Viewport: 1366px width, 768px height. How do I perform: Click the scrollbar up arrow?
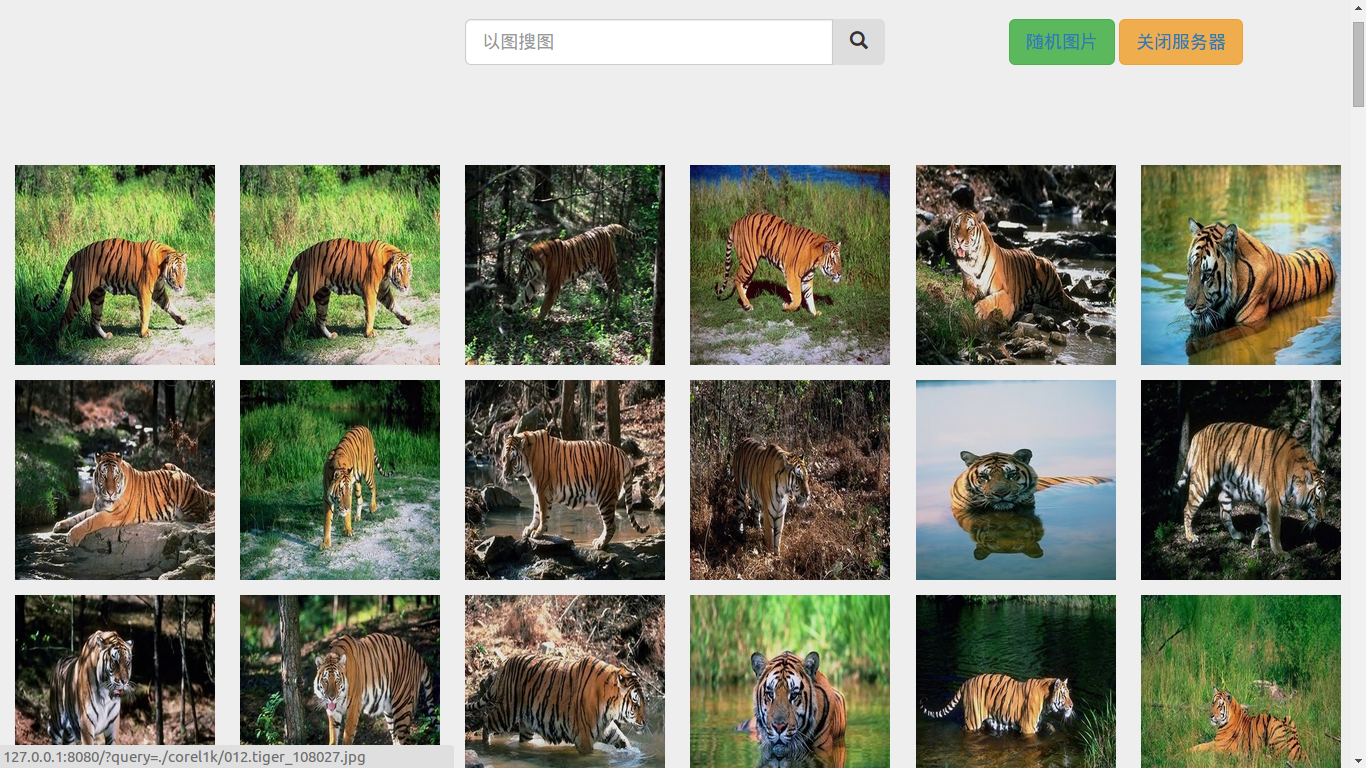tap(1358, 8)
